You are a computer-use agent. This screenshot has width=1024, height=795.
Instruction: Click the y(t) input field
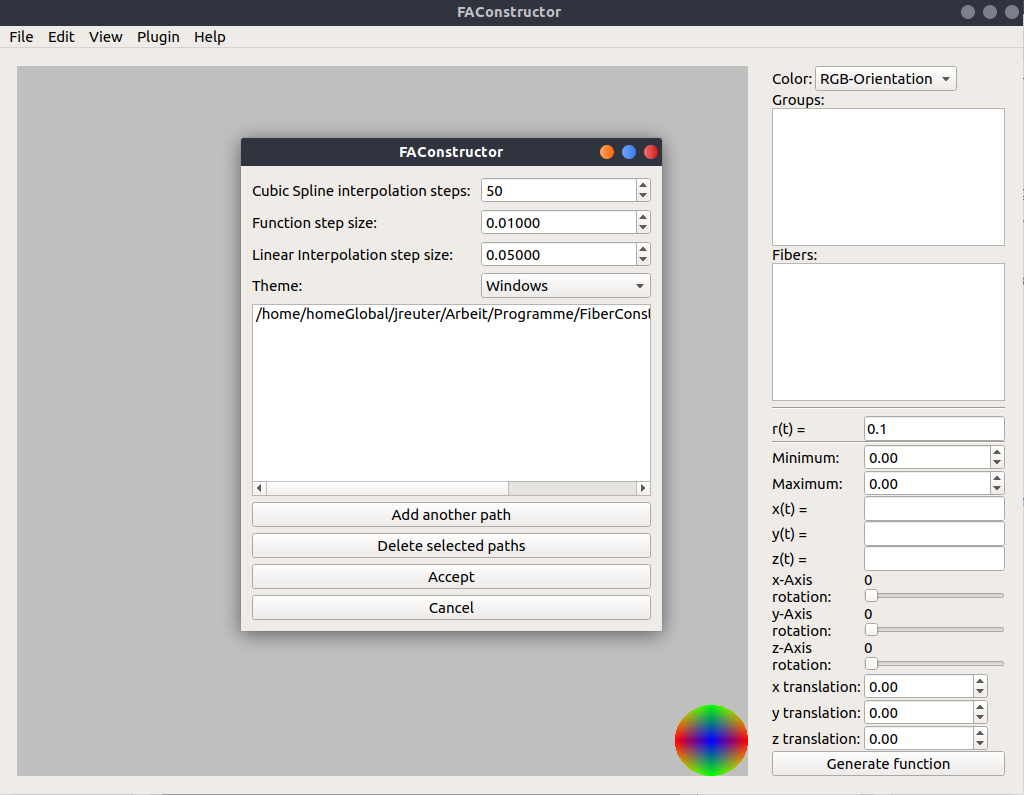[934, 534]
